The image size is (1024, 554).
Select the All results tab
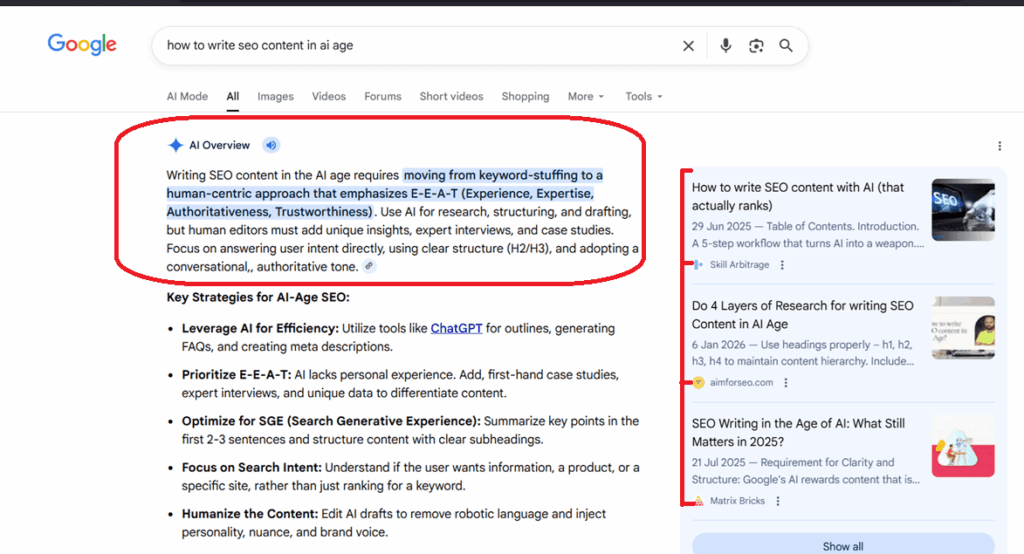coord(232,96)
